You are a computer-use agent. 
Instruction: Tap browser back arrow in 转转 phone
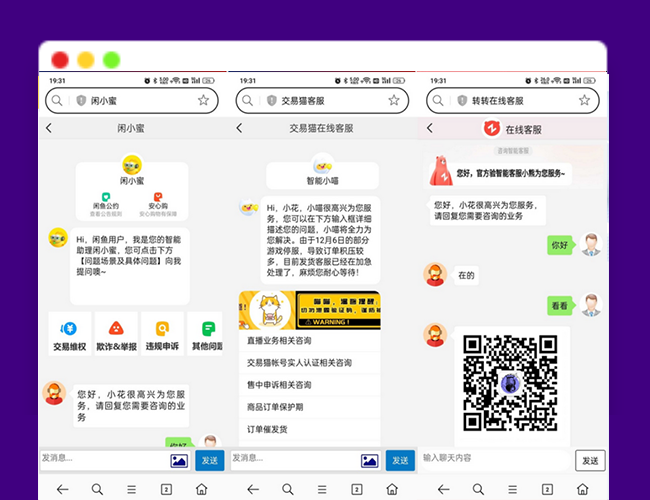pyautogui.click(x=444, y=490)
